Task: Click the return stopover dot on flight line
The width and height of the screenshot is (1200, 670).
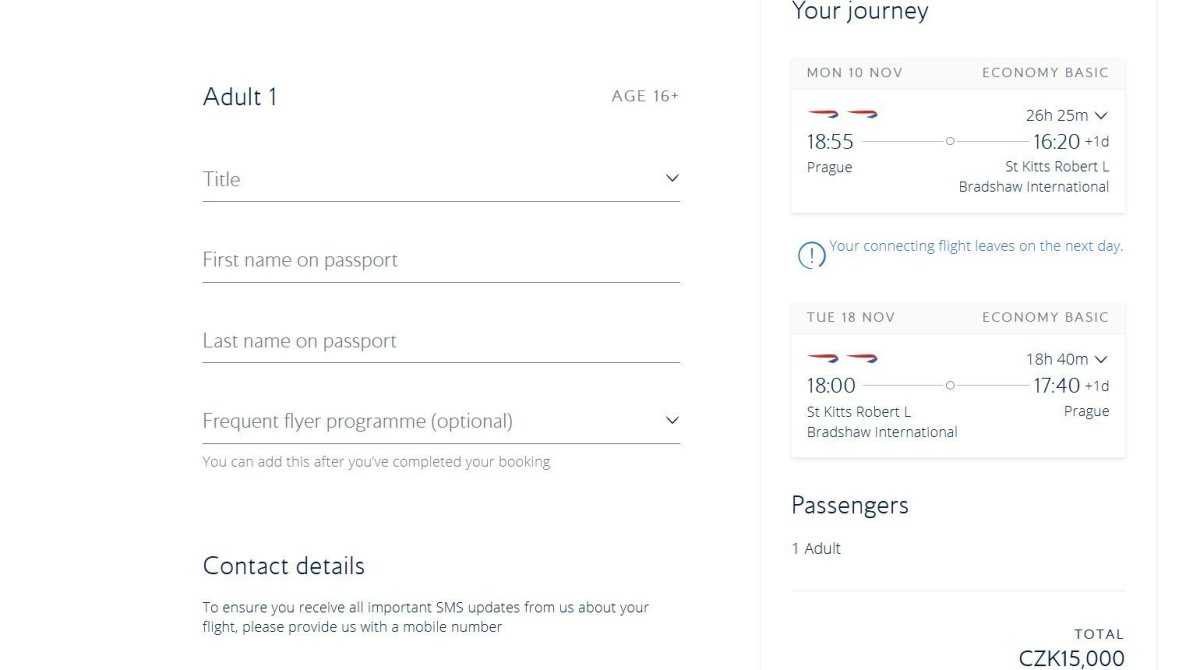Action: pyautogui.click(x=950, y=385)
